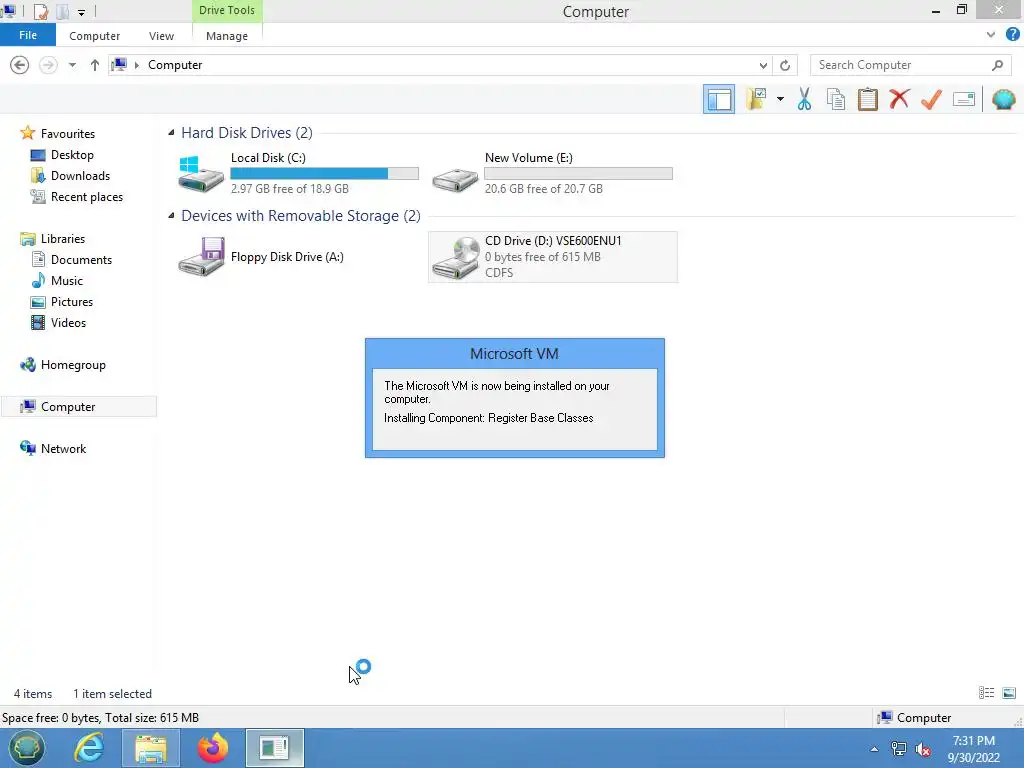Screen dimensions: 1024x768
Task: Refresh the Computer view
Action: [x=785, y=65]
